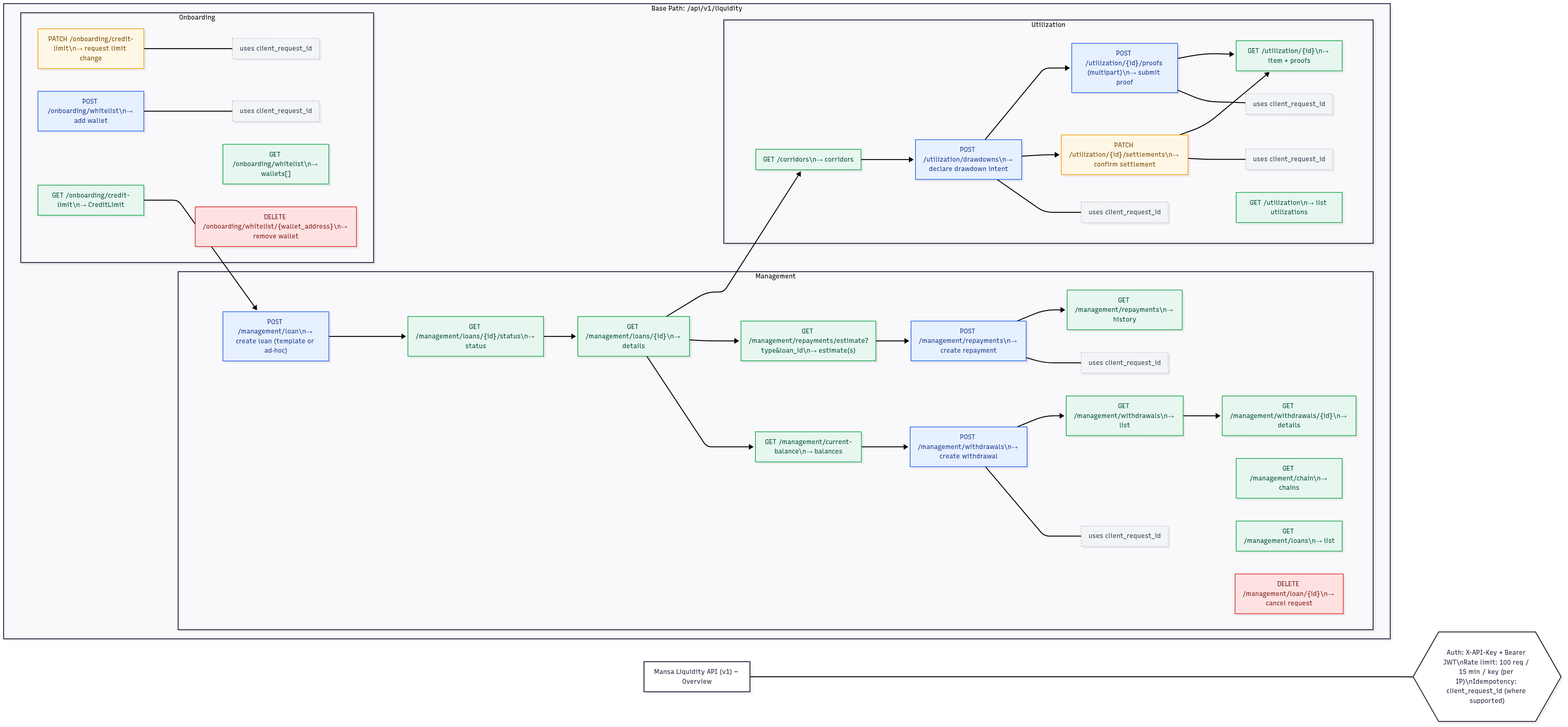The width and height of the screenshot is (1568, 727).
Task: Click POST /management/withdrawals create withdrawal node
Action: pyautogui.click(x=969, y=447)
